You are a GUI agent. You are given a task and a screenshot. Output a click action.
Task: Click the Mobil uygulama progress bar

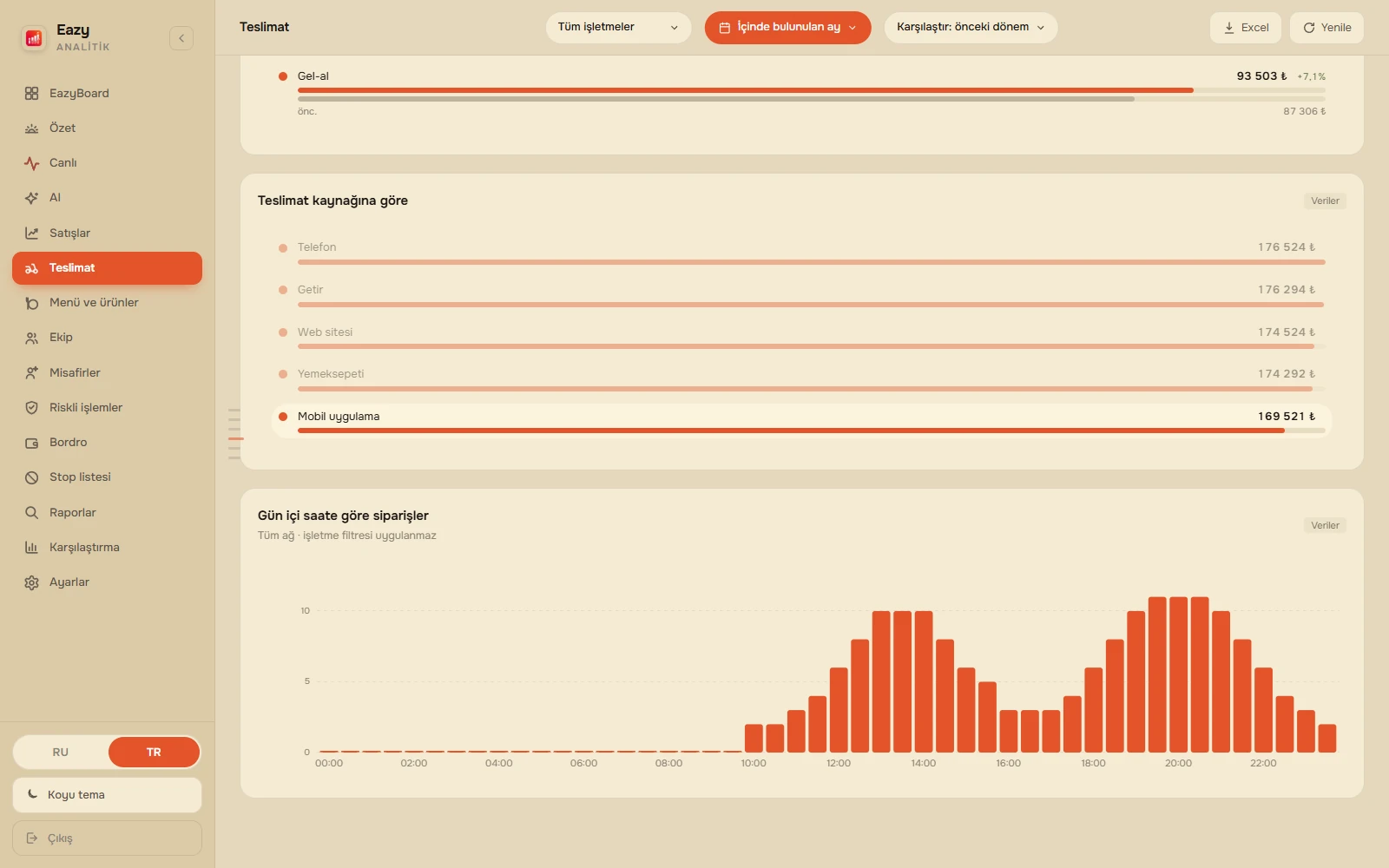click(811, 431)
